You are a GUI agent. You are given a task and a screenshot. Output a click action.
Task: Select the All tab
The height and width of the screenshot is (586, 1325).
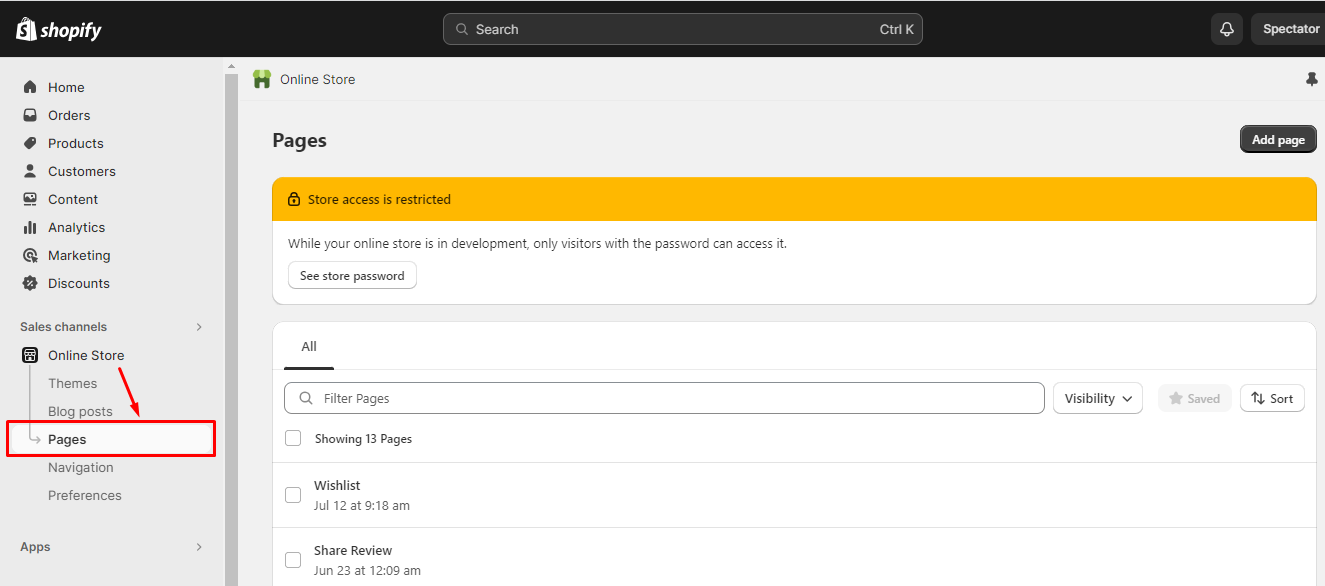(309, 347)
